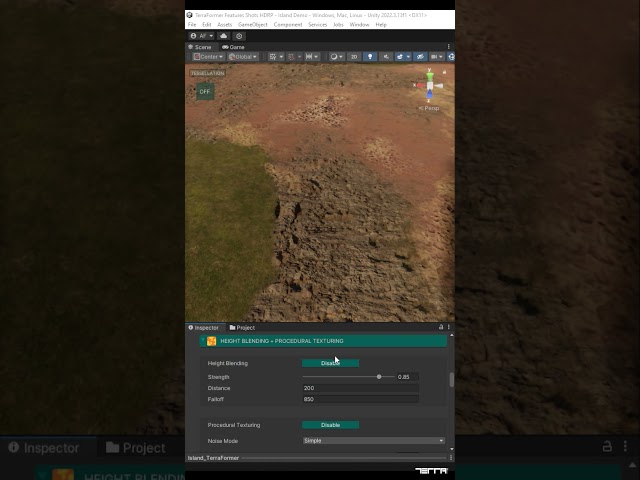Toggle the Inspector lock icon

click(441, 327)
